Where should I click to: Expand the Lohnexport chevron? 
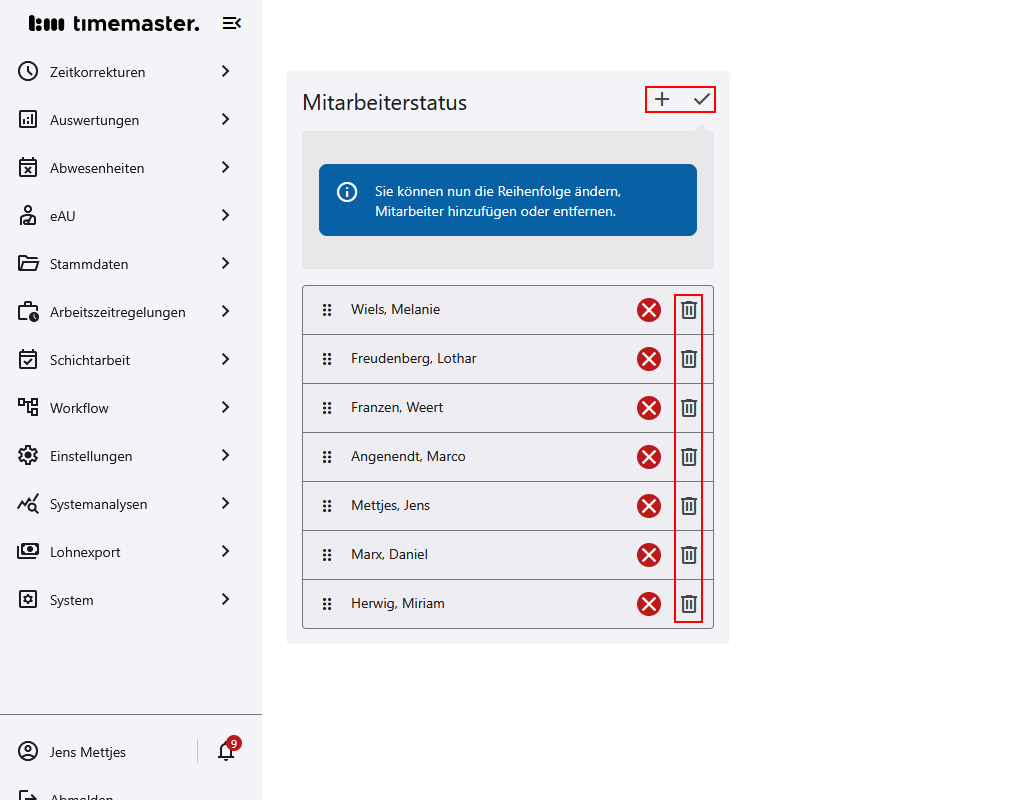(x=226, y=552)
